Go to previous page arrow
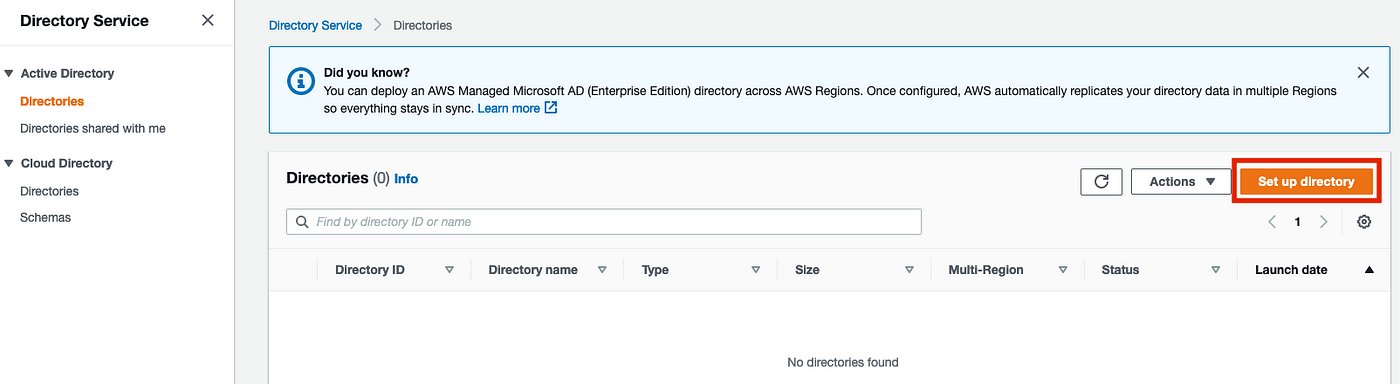The image size is (1400, 384). tap(1272, 222)
